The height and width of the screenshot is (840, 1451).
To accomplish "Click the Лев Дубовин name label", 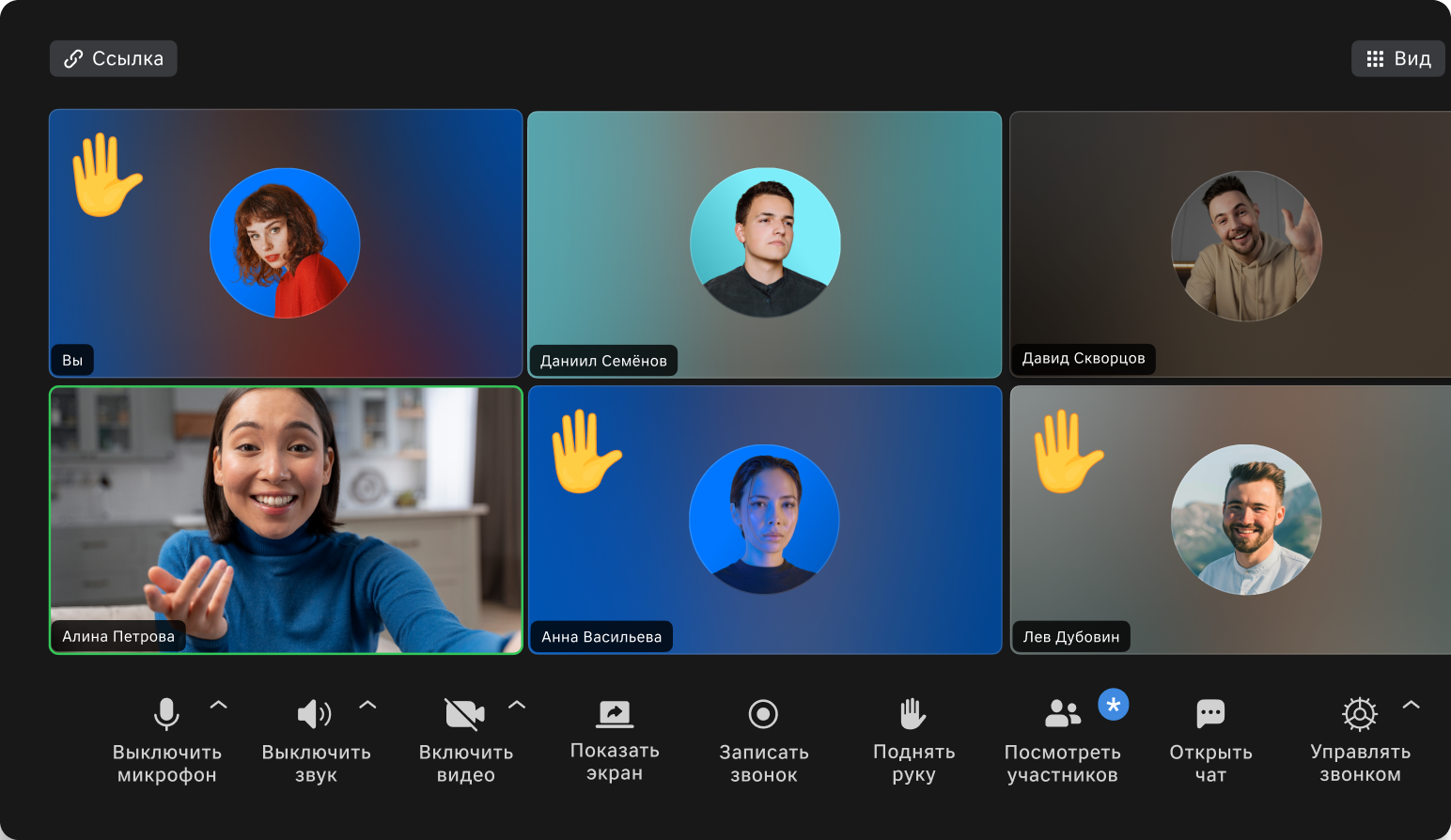I will click(1071, 637).
